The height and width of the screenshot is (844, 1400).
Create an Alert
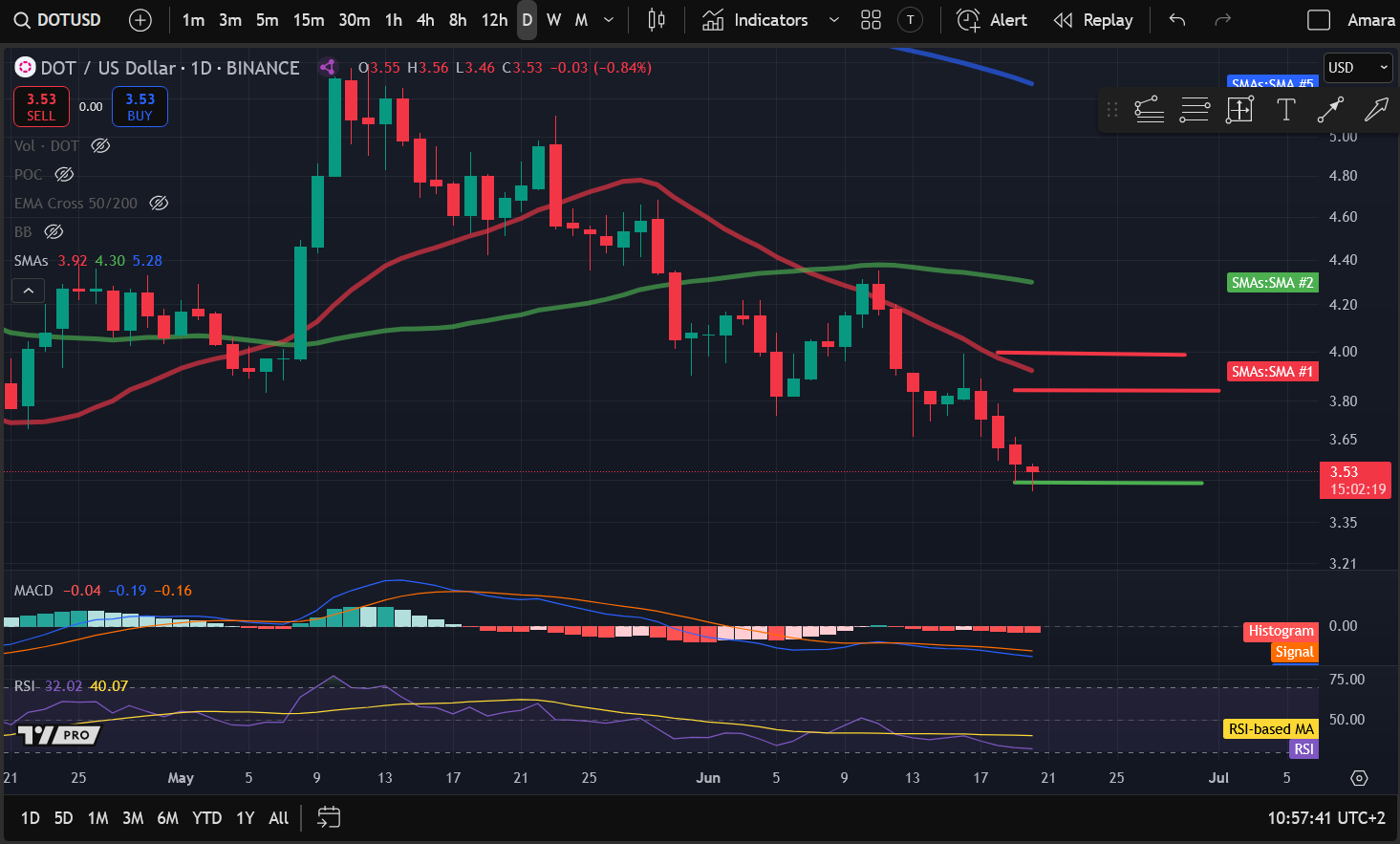tap(992, 20)
